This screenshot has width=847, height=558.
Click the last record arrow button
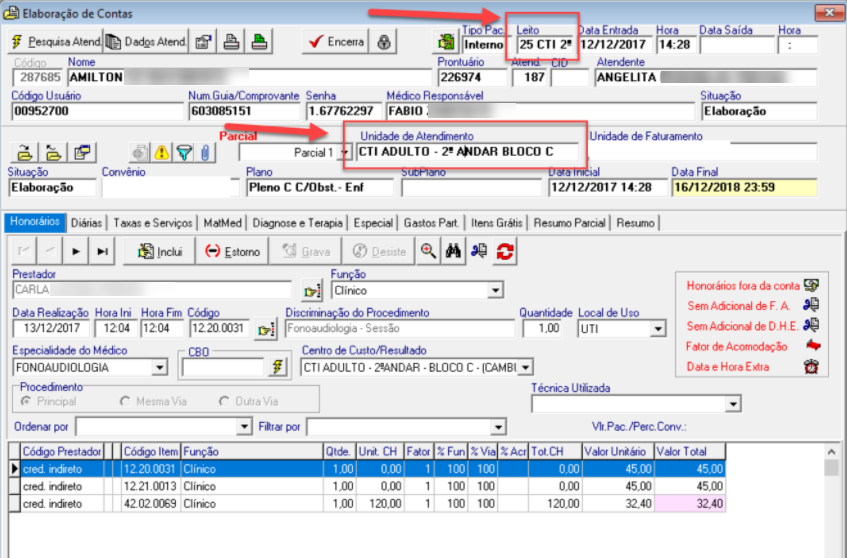tap(102, 251)
